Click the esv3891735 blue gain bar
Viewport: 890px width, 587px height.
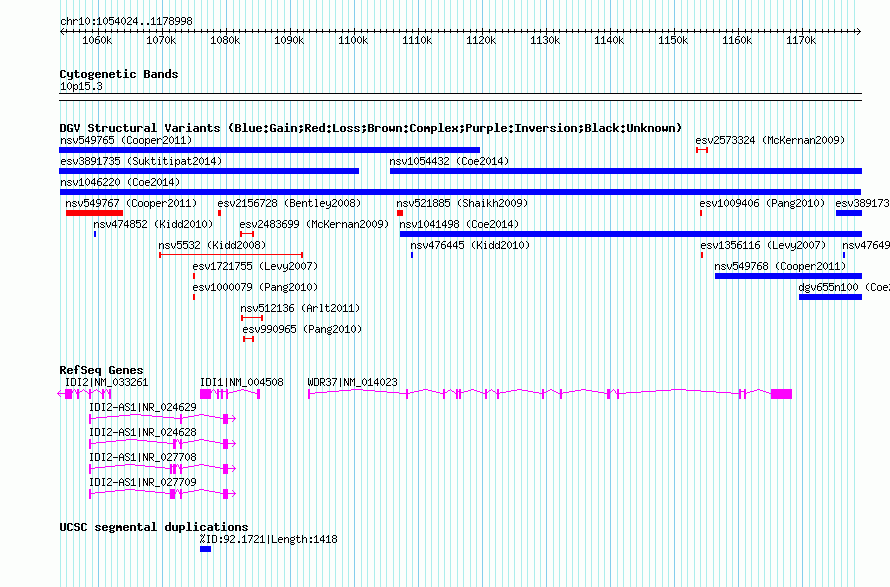click(209, 171)
